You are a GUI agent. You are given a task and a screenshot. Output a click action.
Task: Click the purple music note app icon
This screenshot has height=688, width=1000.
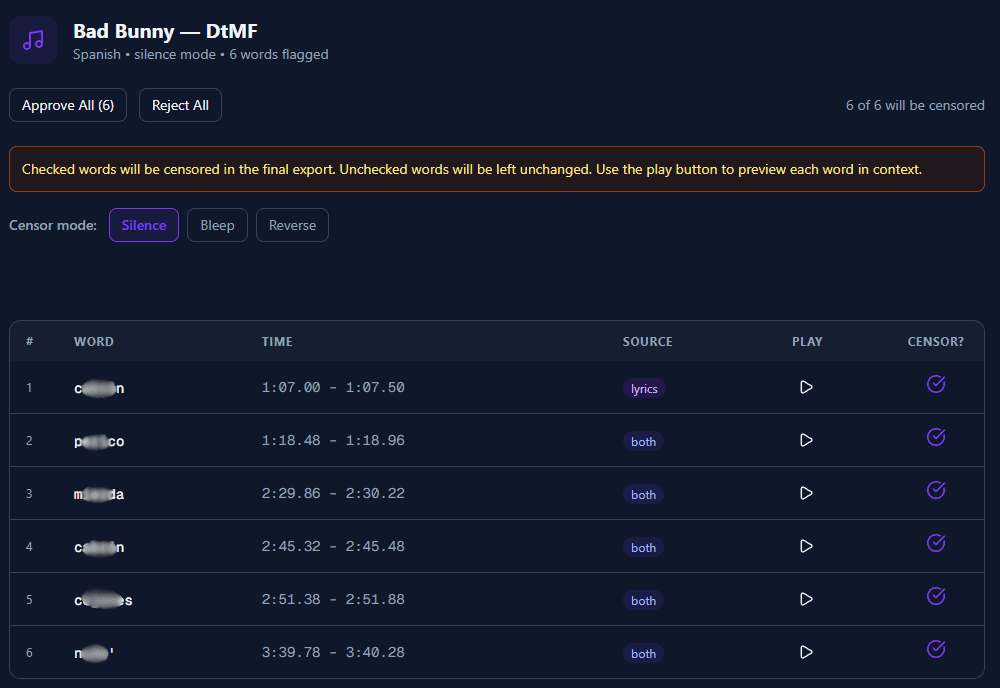coord(33,40)
